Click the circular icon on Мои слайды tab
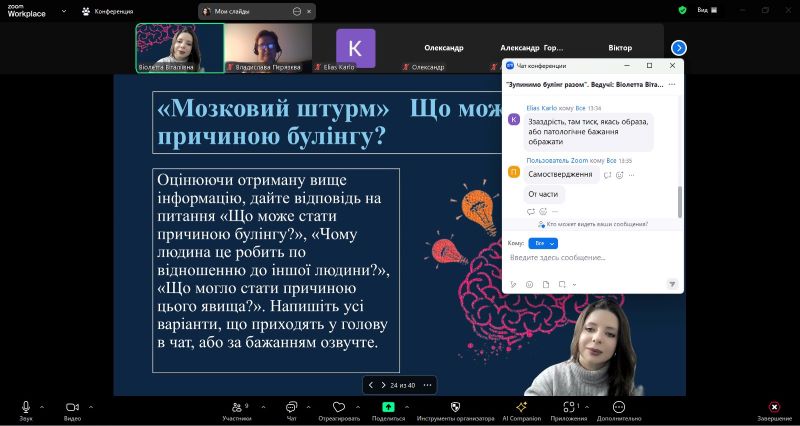The width and height of the screenshot is (800, 426). click(297, 11)
